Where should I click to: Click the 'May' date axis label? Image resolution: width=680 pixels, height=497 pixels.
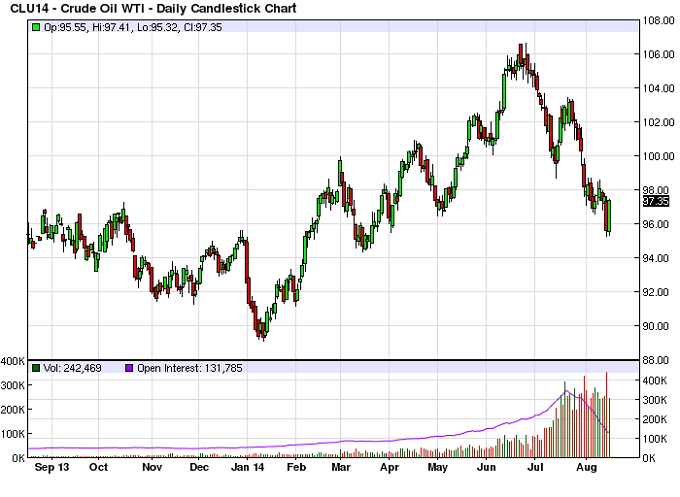438,467
